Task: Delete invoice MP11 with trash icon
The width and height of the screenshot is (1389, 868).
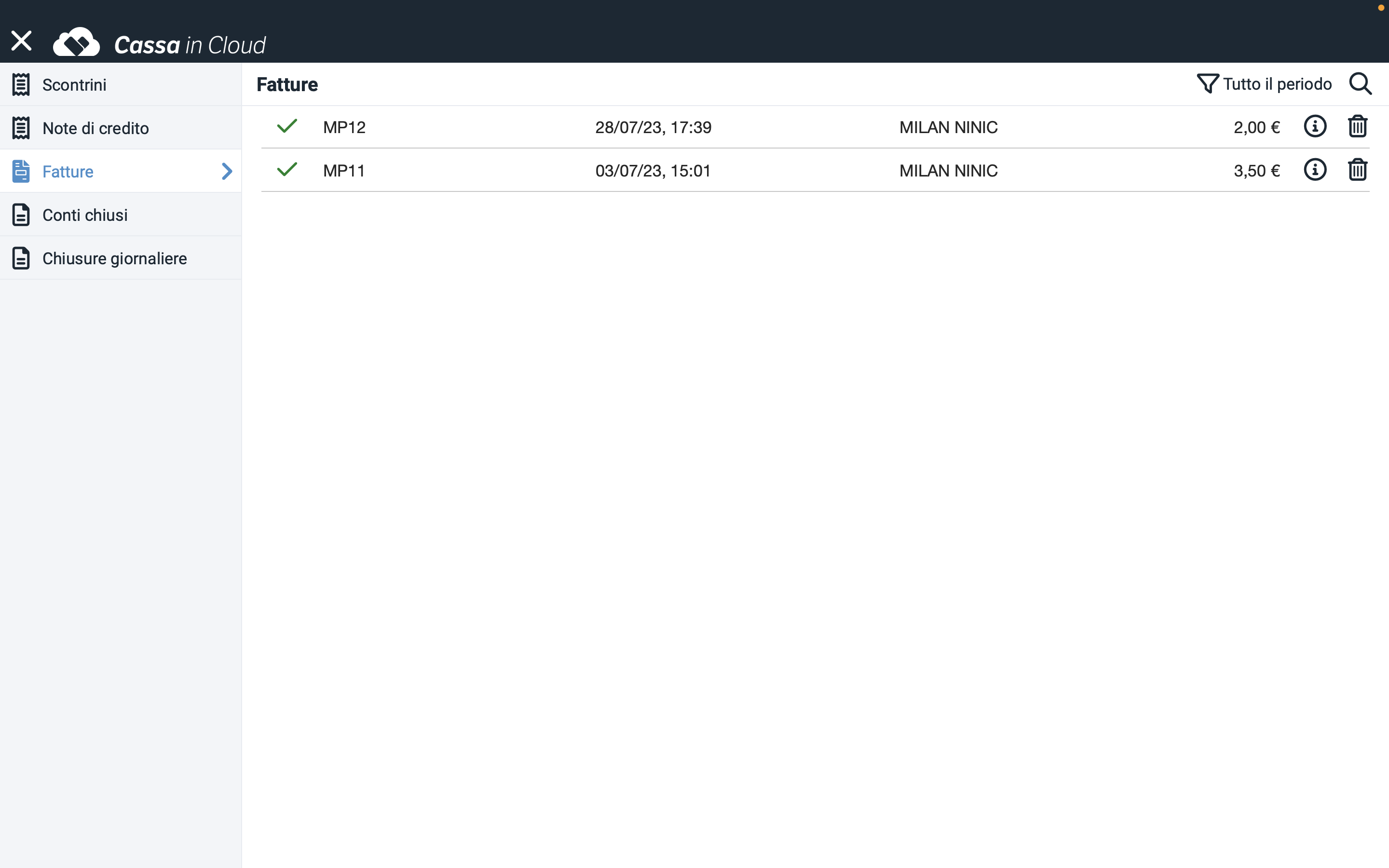Action: 1358,170
